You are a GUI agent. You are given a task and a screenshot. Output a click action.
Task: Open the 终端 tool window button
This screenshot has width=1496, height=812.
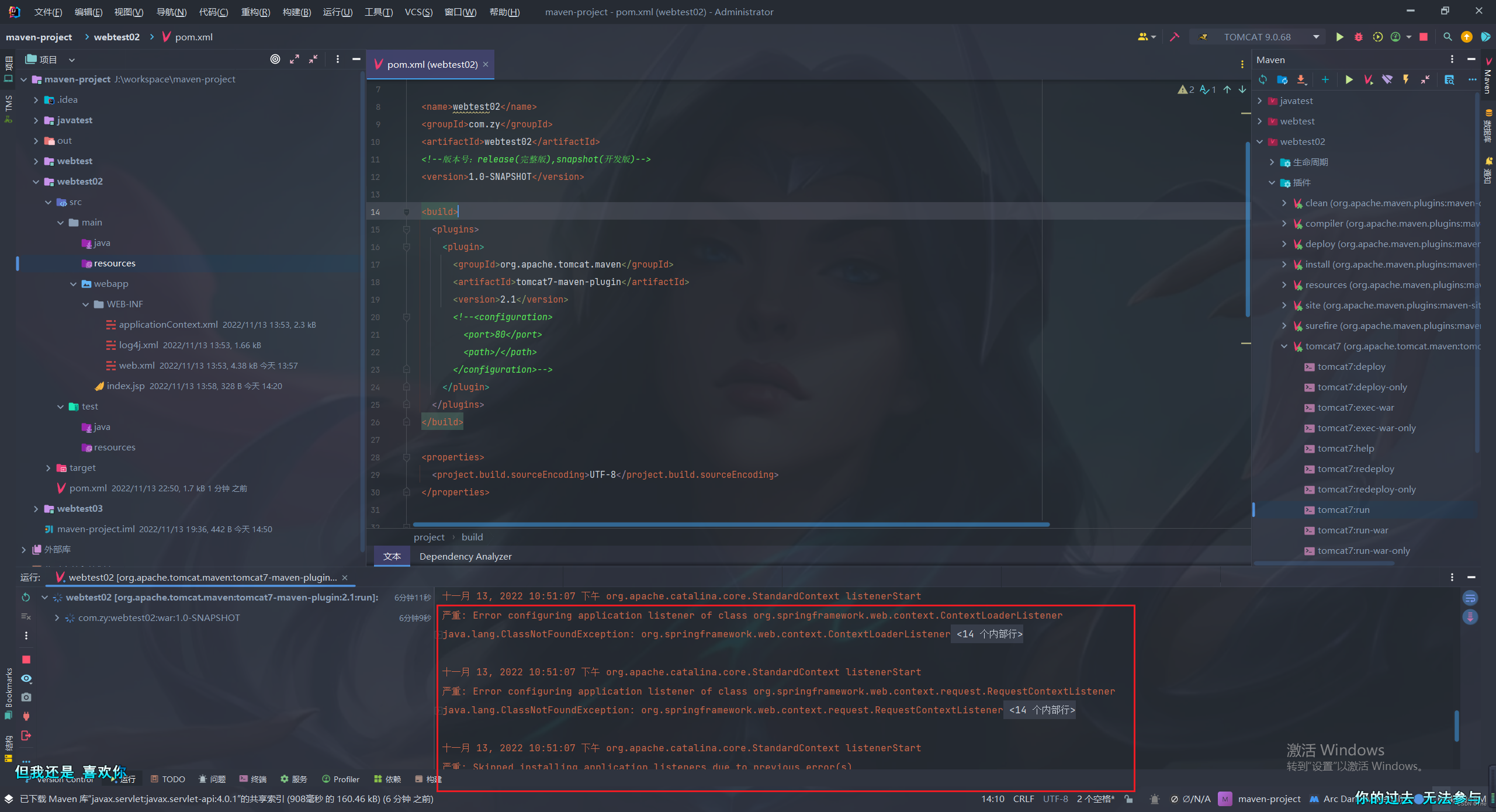tap(252, 779)
